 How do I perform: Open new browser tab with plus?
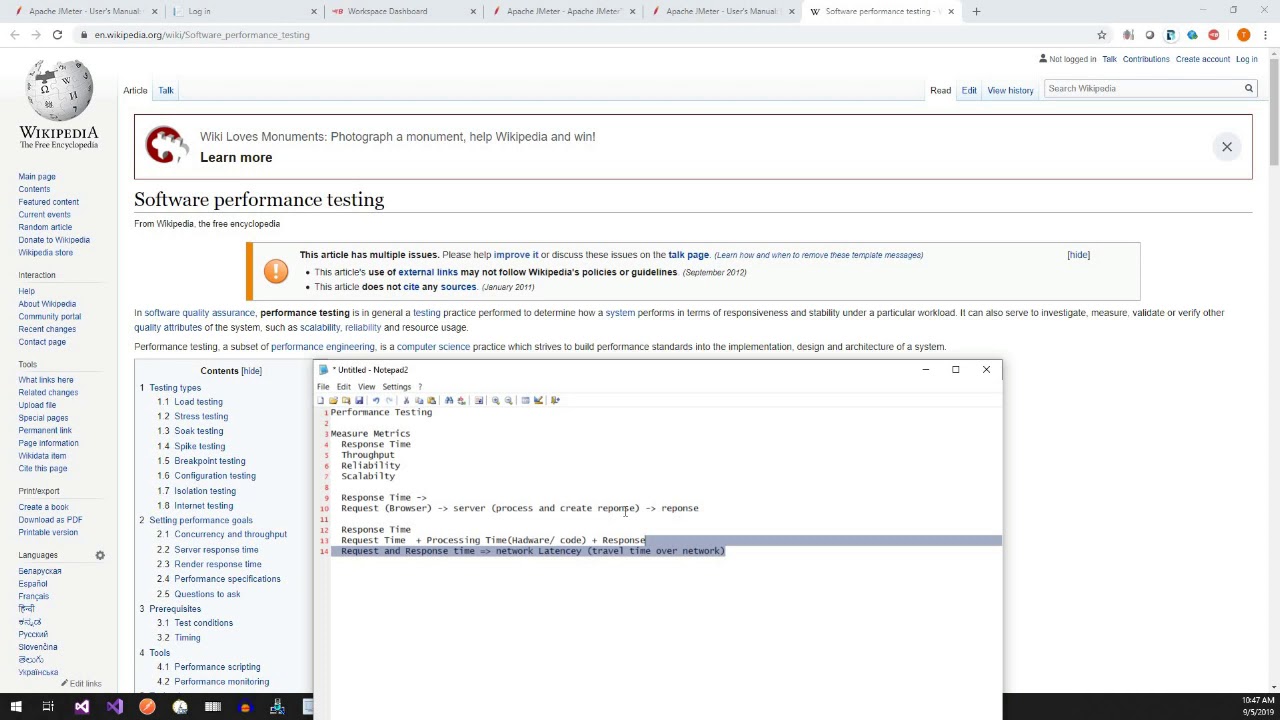click(x=976, y=11)
